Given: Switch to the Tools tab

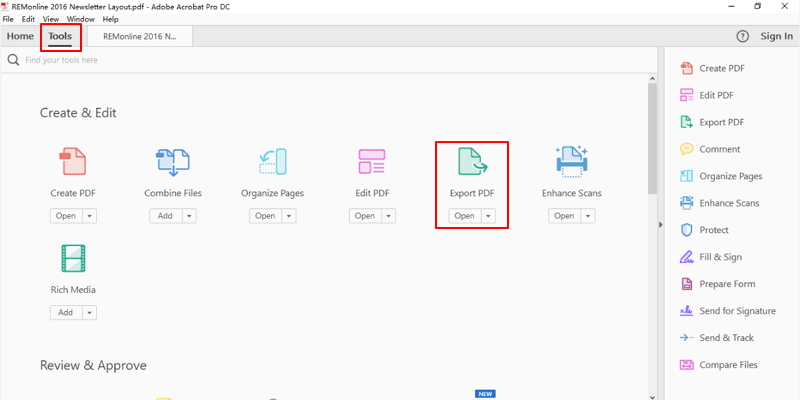Looking at the screenshot, I should coord(60,36).
